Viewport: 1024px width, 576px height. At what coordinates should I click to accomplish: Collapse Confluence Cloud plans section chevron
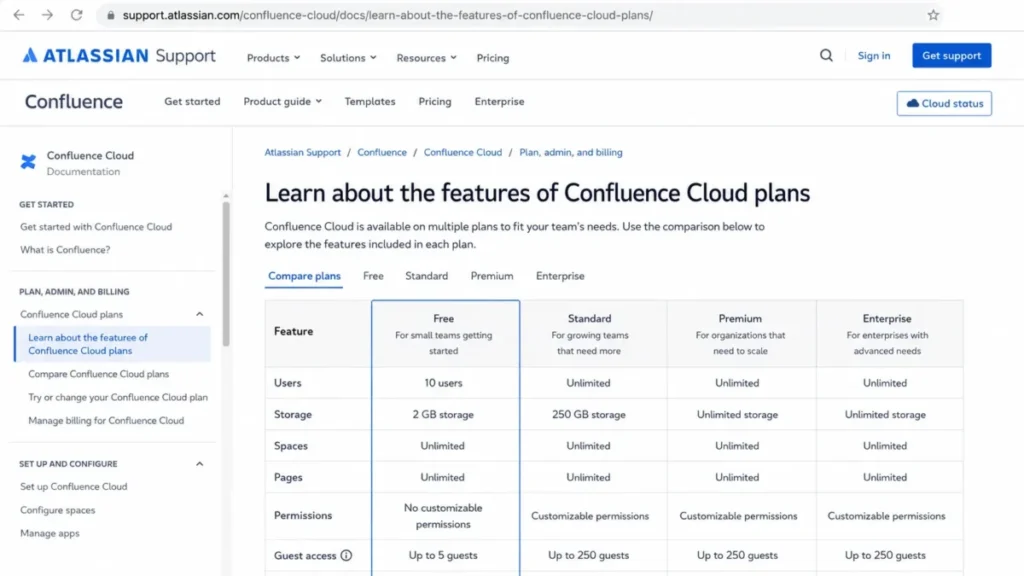(x=200, y=314)
